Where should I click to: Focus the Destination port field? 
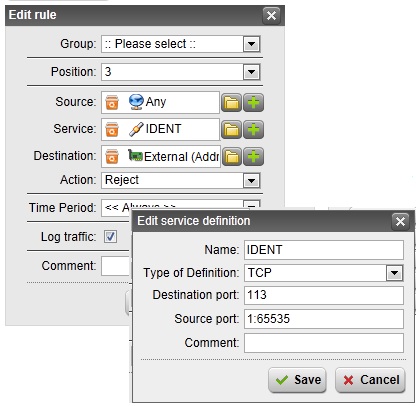point(324,295)
